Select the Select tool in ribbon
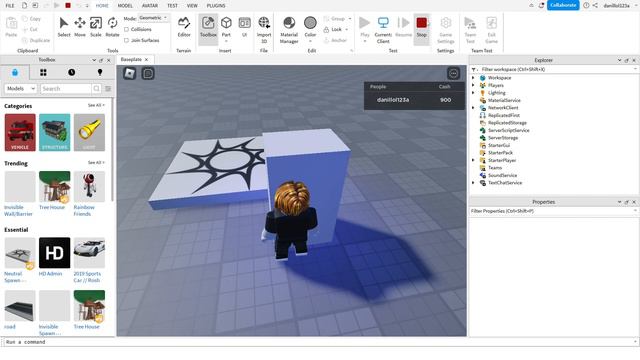The image size is (640, 360). 64,27
